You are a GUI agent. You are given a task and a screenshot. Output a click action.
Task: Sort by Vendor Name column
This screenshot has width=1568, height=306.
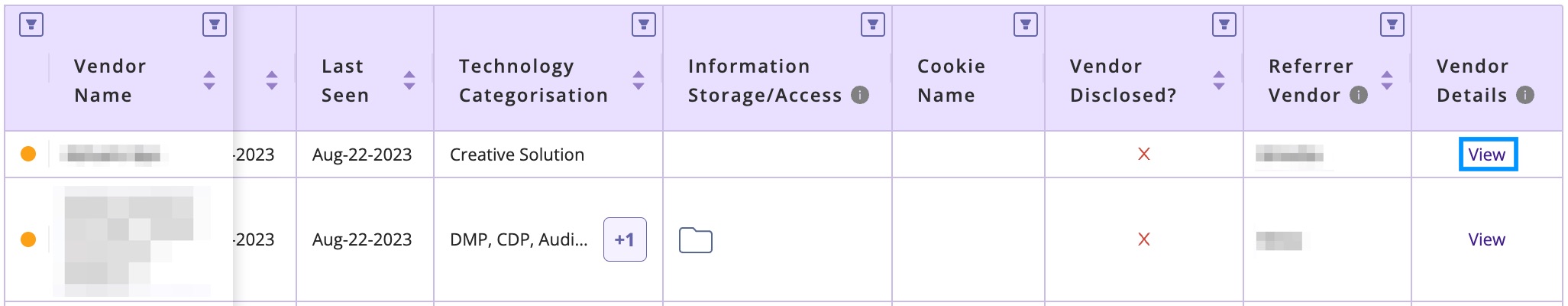(209, 80)
